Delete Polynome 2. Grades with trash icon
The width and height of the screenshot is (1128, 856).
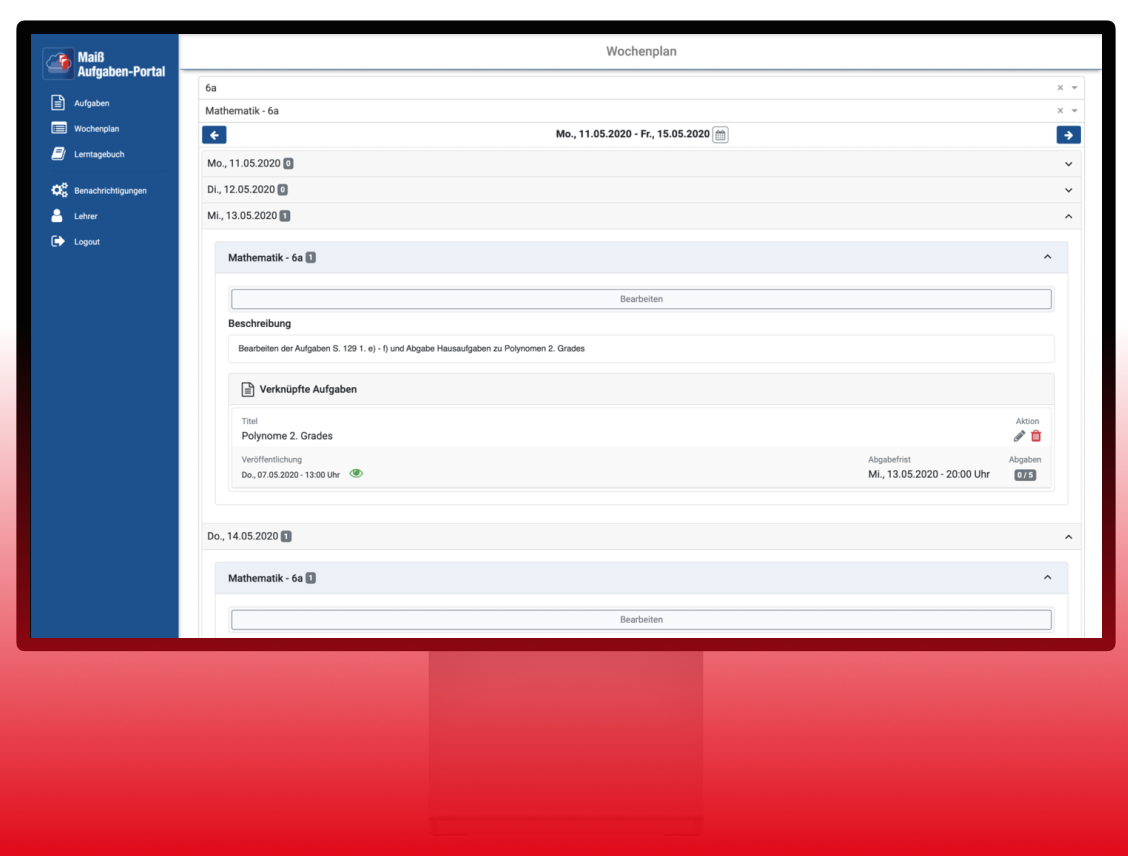pyautogui.click(x=1036, y=436)
